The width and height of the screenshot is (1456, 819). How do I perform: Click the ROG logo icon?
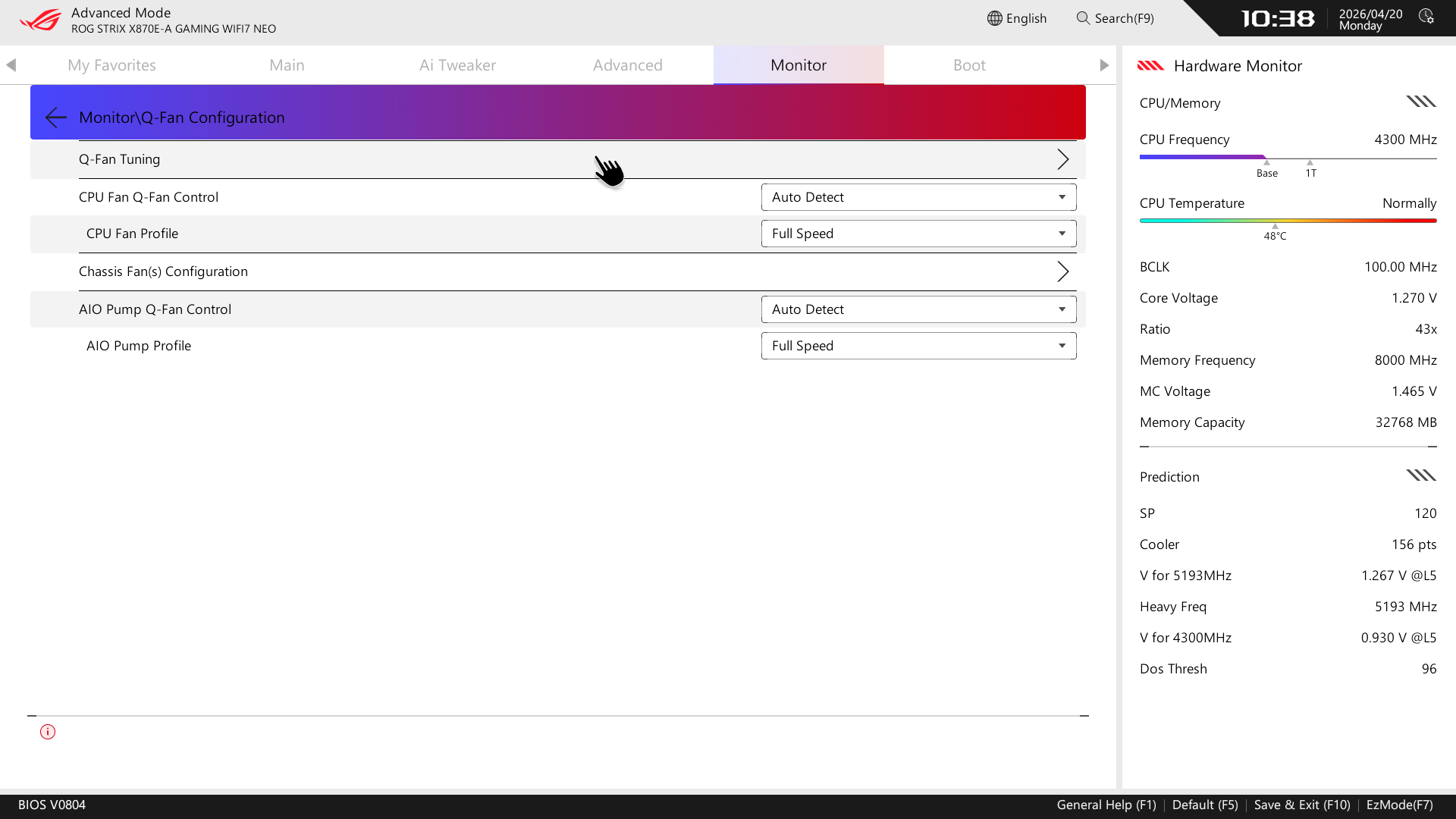40,20
